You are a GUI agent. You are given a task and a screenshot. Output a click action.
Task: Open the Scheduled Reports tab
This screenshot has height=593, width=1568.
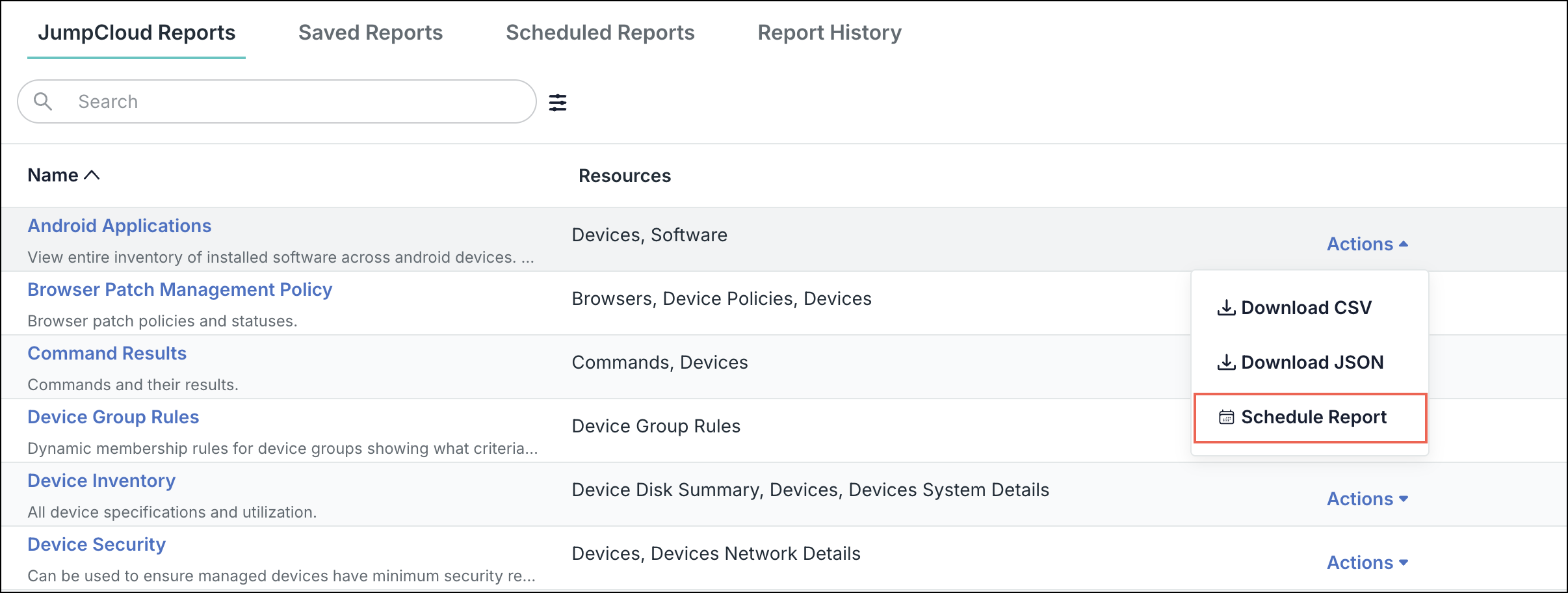click(x=600, y=33)
